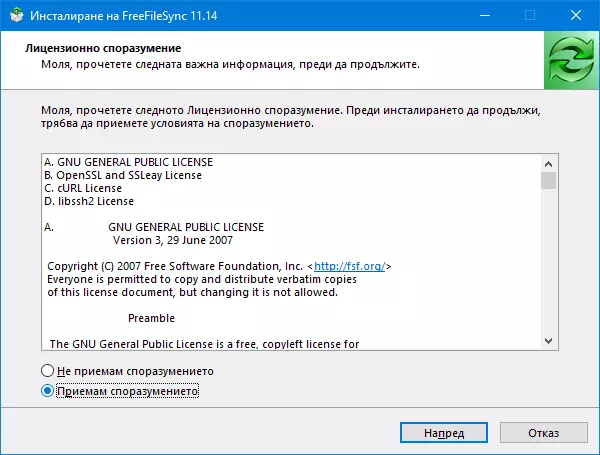Click the "C. cURL License" line
The image size is (600, 455).
point(83,188)
